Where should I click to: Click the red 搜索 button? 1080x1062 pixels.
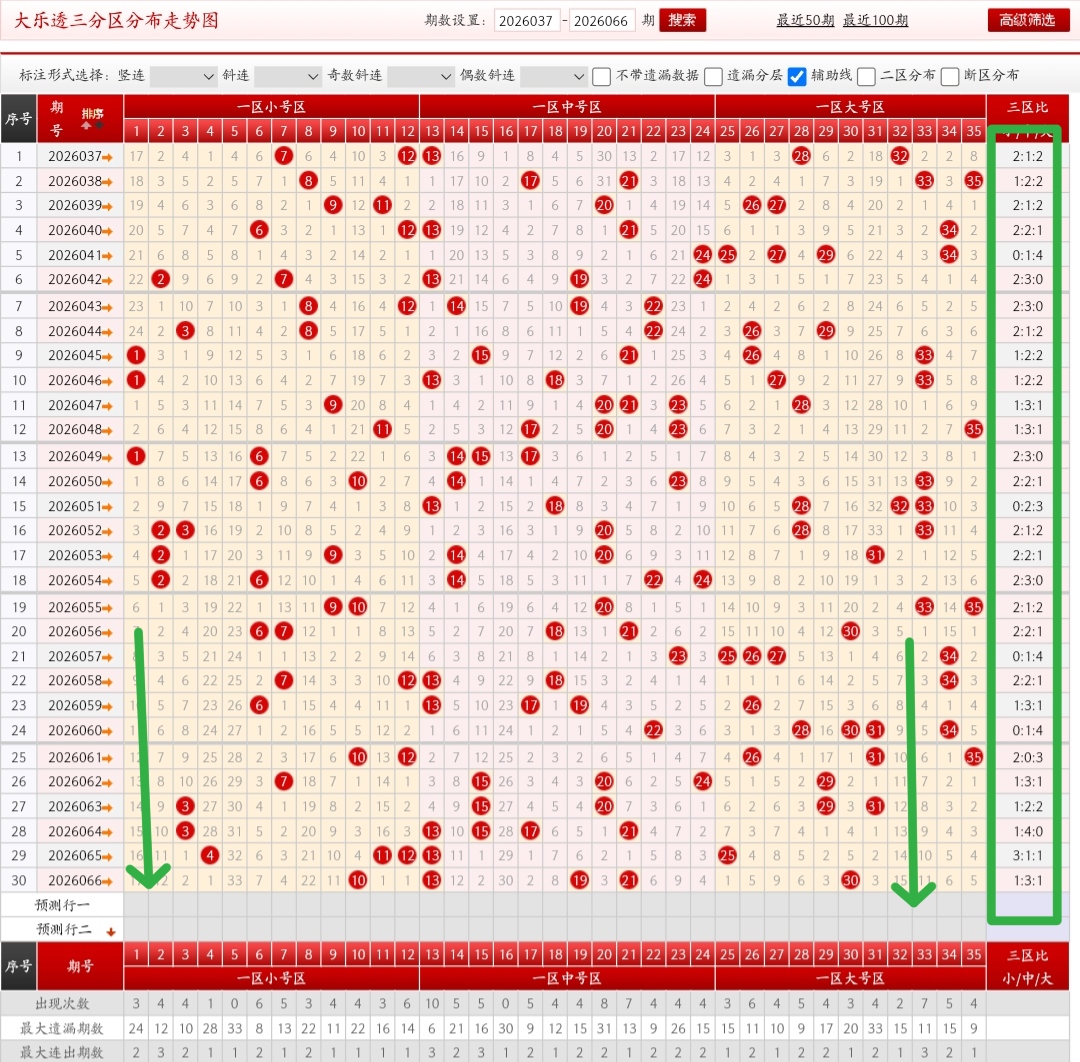tap(682, 21)
